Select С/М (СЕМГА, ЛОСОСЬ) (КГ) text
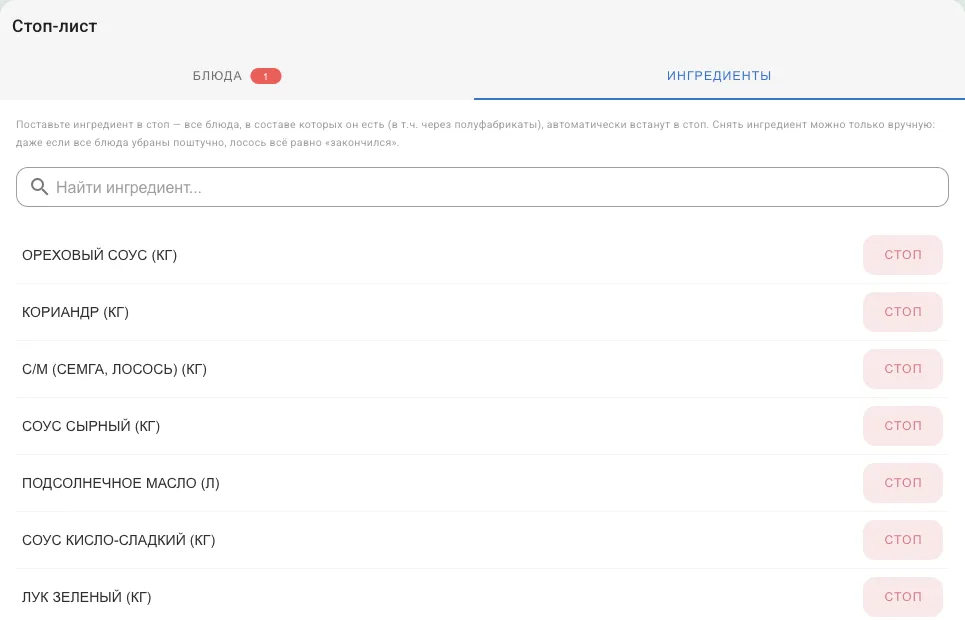 click(114, 369)
